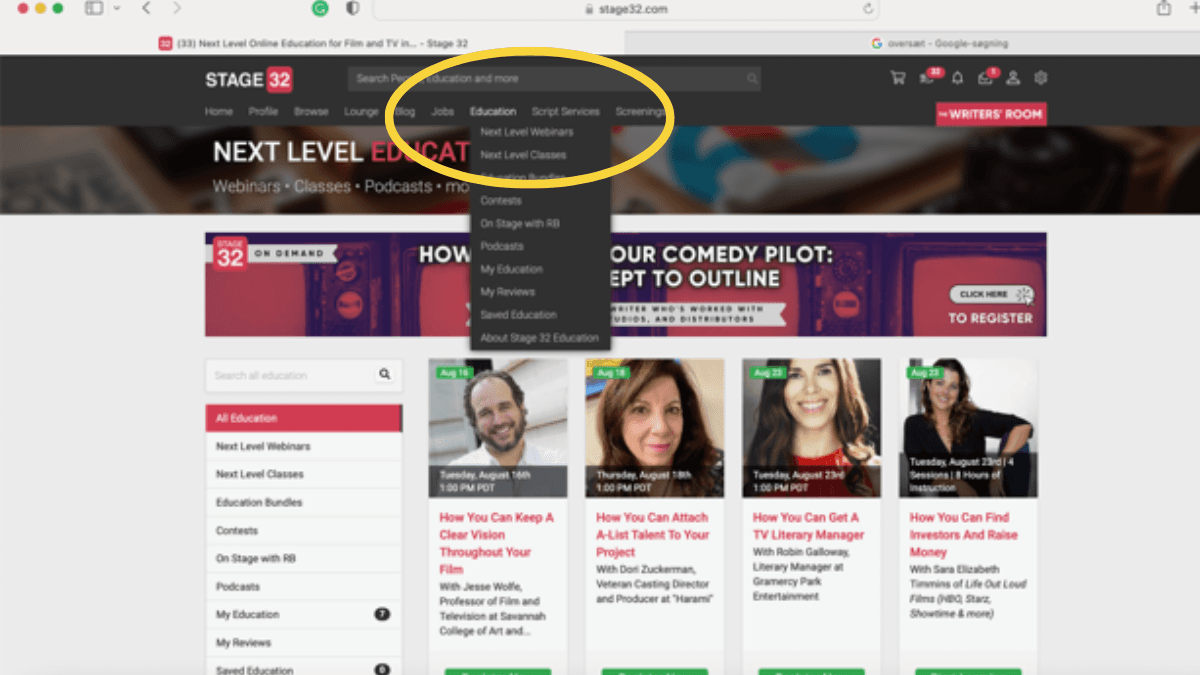Open the Dori Zuckerman webinar photo
The width and height of the screenshot is (1200, 675).
click(655, 428)
